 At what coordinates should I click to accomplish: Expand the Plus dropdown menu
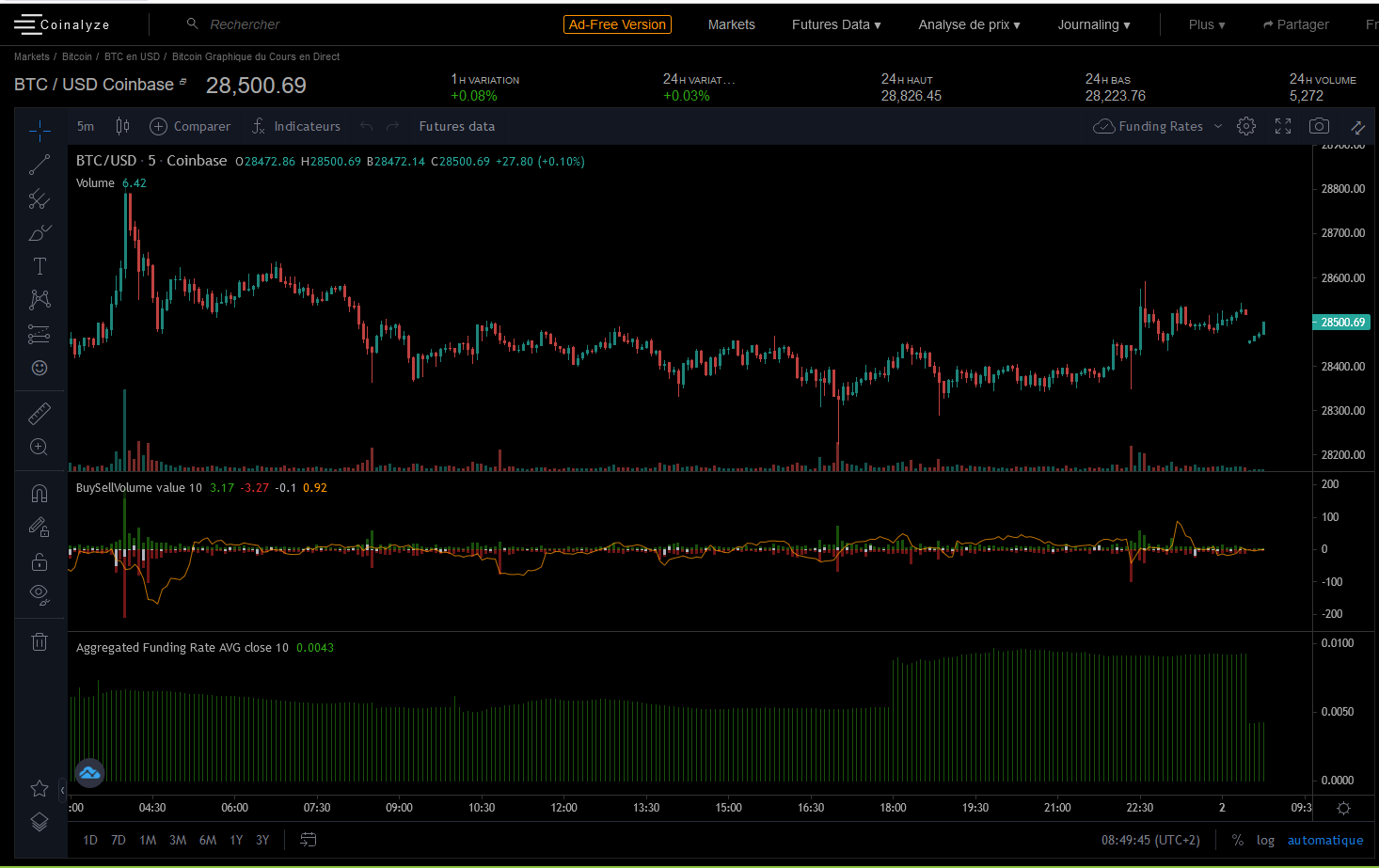(1207, 24)
